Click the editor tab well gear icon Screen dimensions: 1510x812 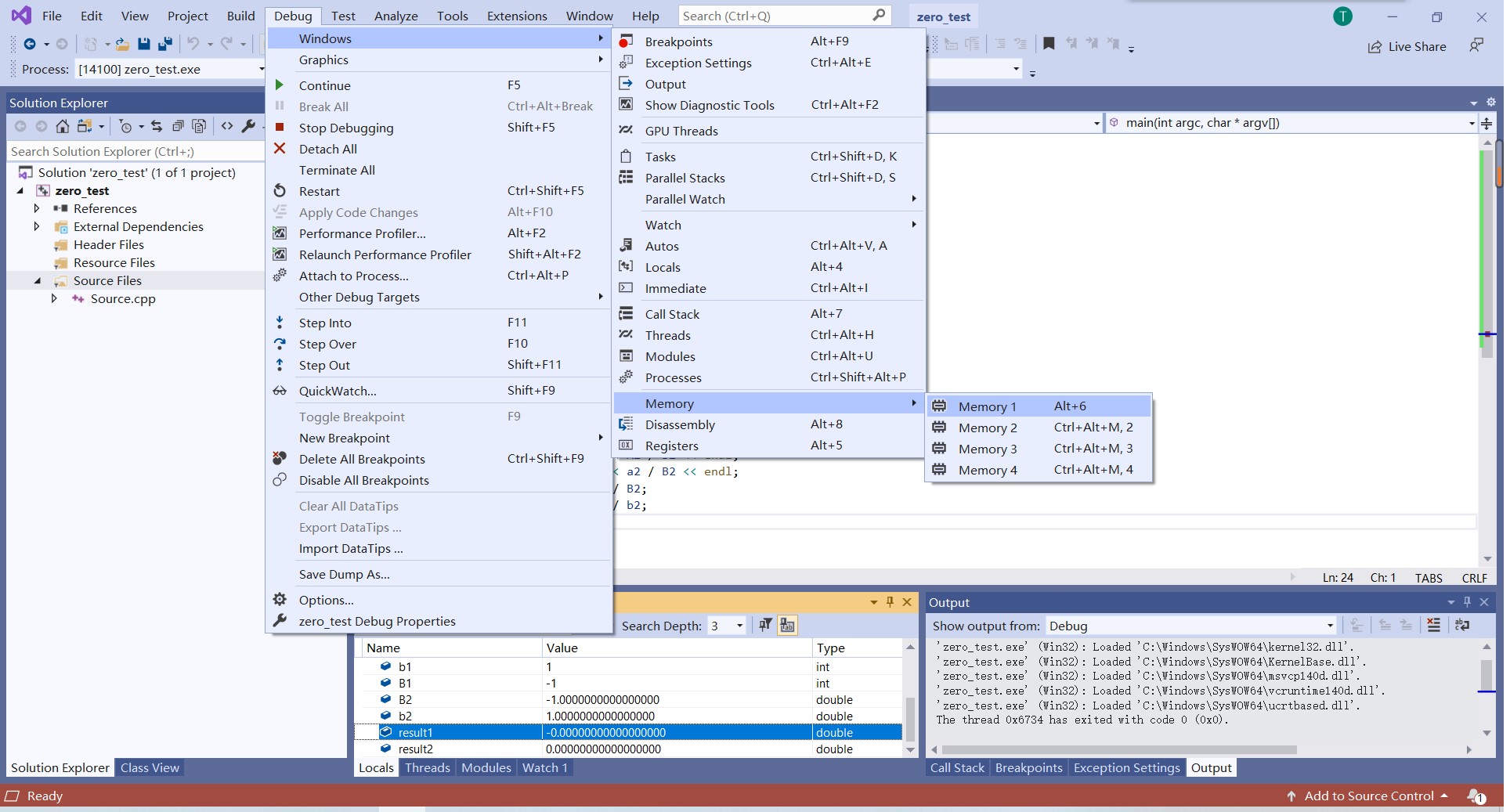1490,103
